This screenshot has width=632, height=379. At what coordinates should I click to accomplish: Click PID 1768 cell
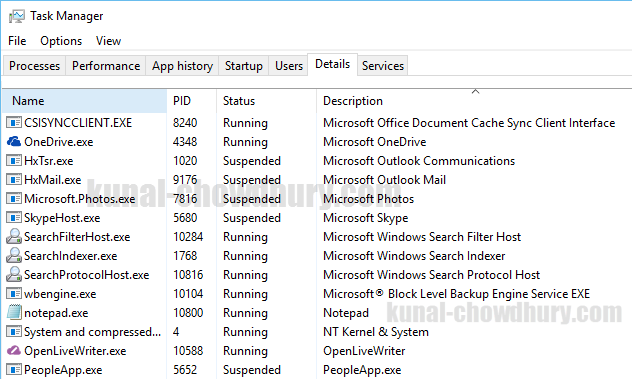[185, 256]
